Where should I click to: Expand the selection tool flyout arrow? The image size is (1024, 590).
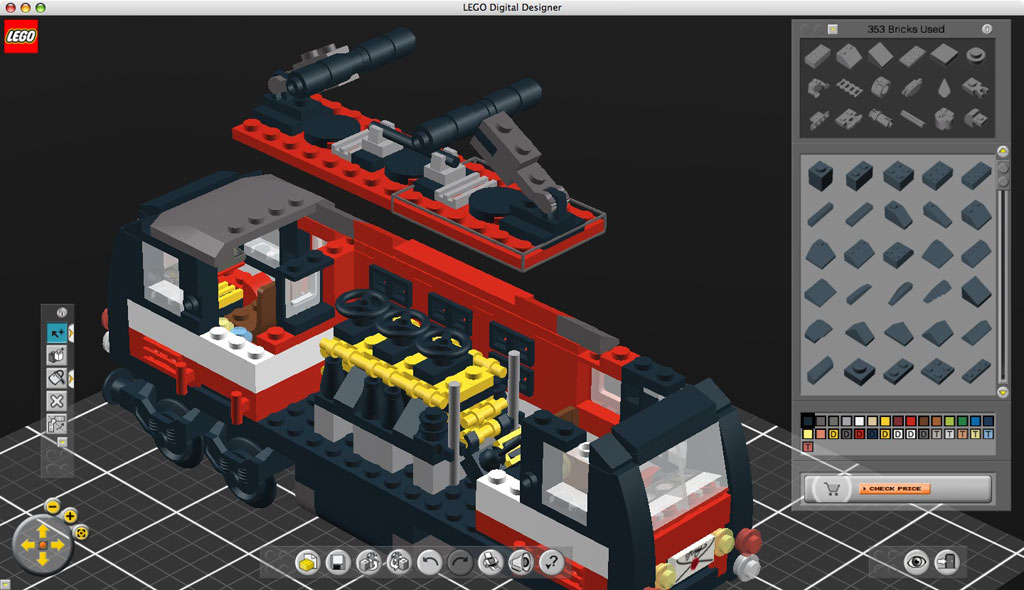tap(72, 330)
